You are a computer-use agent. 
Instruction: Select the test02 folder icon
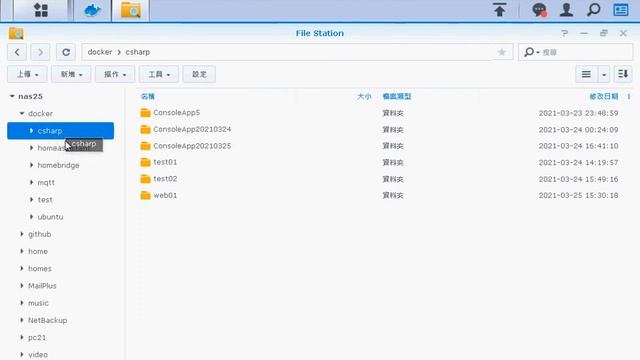145,179
